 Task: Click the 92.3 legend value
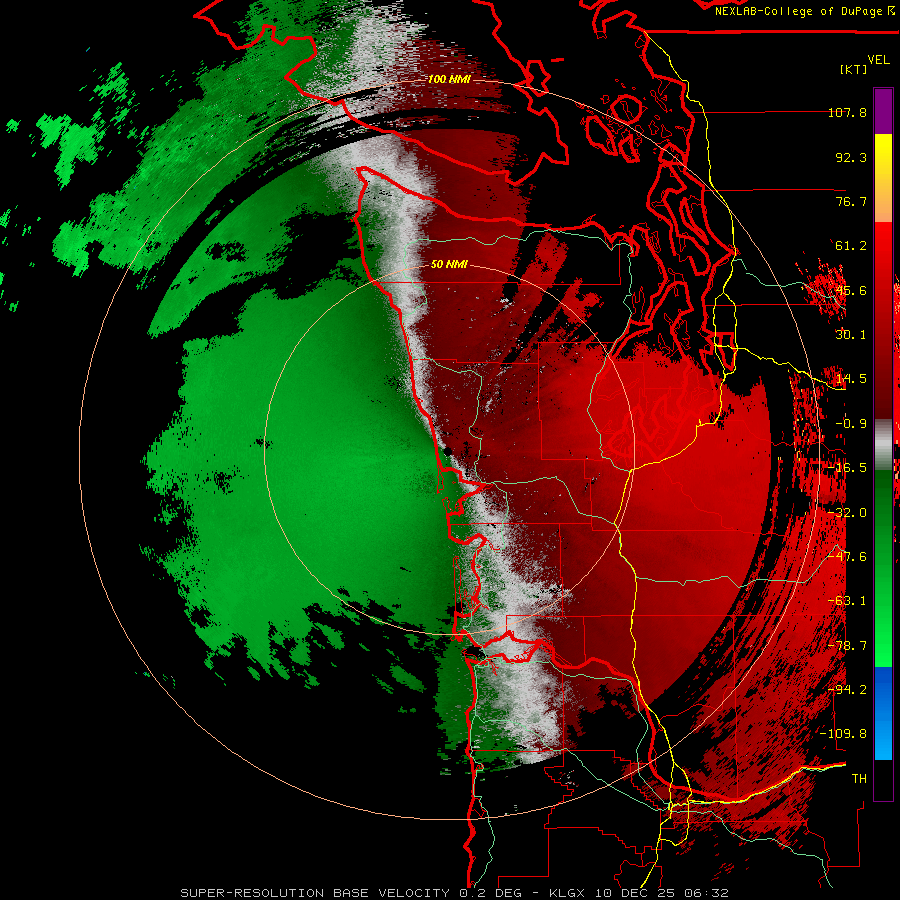tap(851, 157)
